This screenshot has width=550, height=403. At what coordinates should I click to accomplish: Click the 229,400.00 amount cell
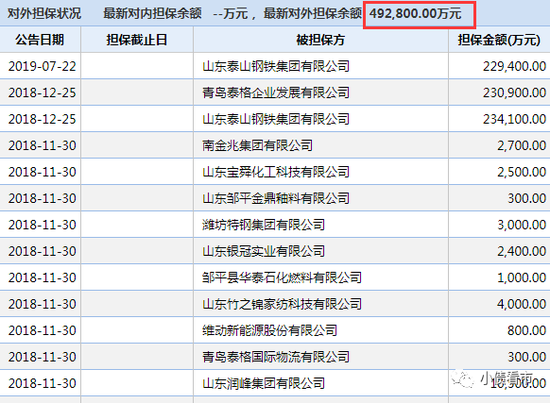[x=514, y=66]
